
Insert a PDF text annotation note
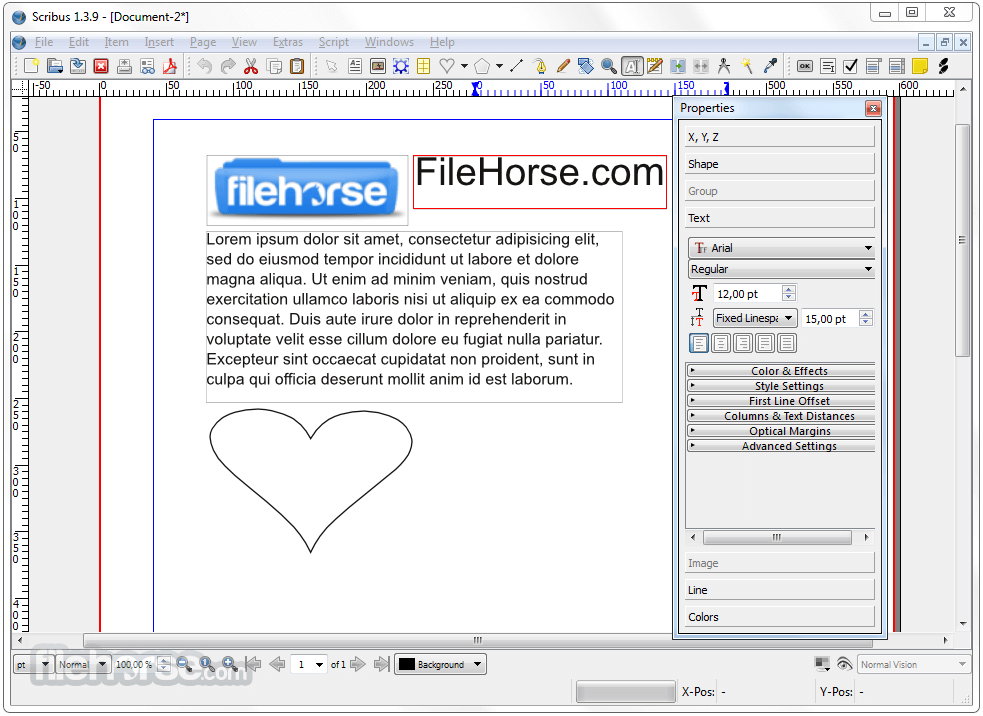[920, 66]
